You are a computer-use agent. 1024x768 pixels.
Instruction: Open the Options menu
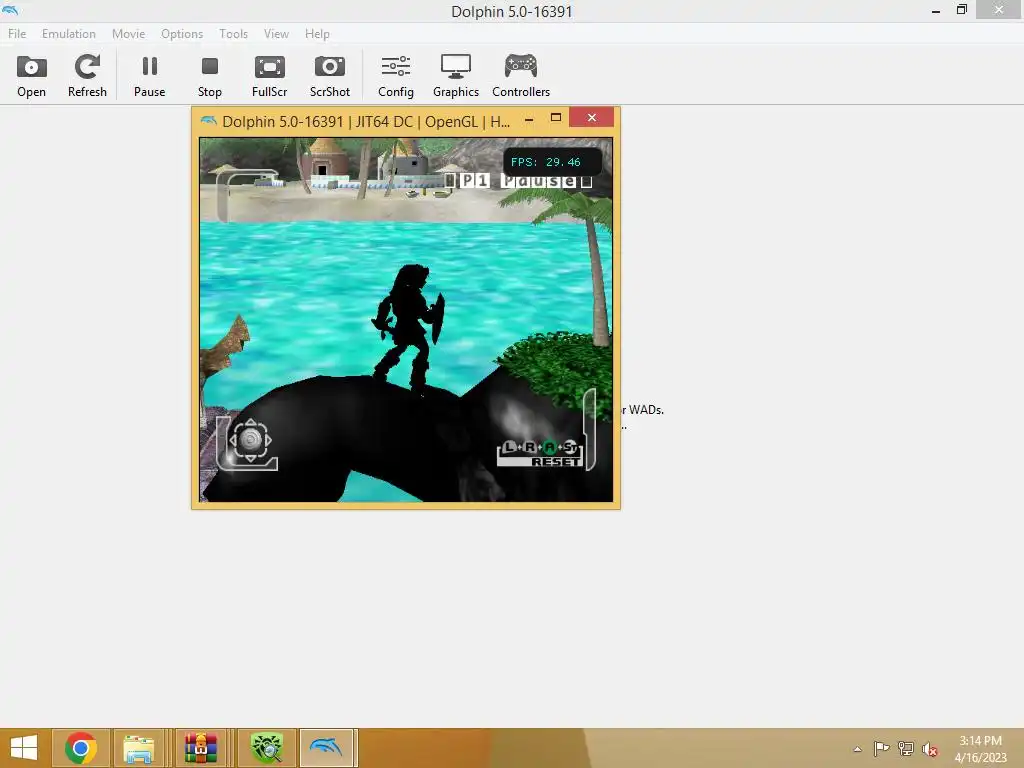[x=182, y=34]
